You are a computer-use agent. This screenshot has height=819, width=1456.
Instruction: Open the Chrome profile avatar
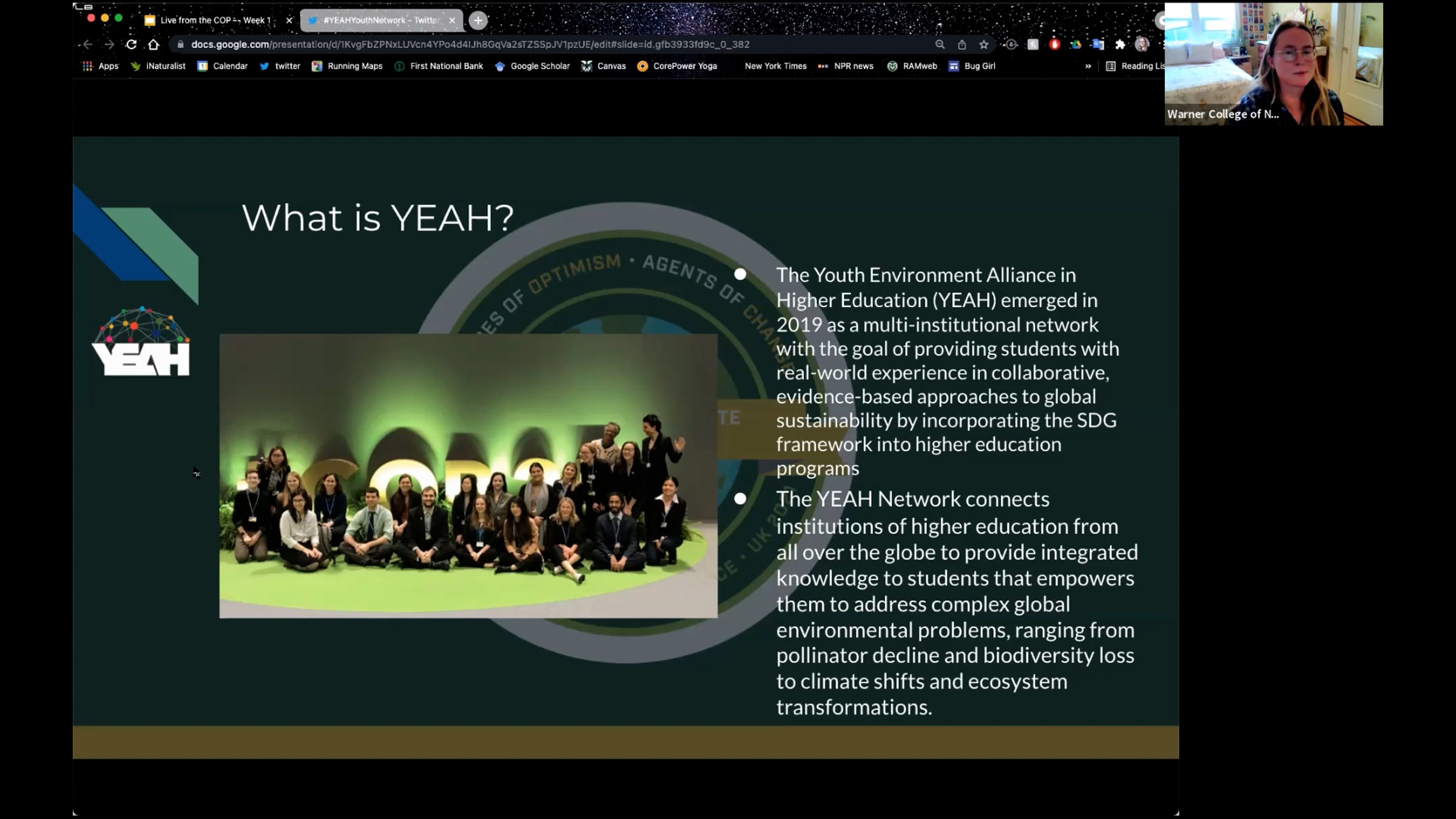click(1142, 44)
